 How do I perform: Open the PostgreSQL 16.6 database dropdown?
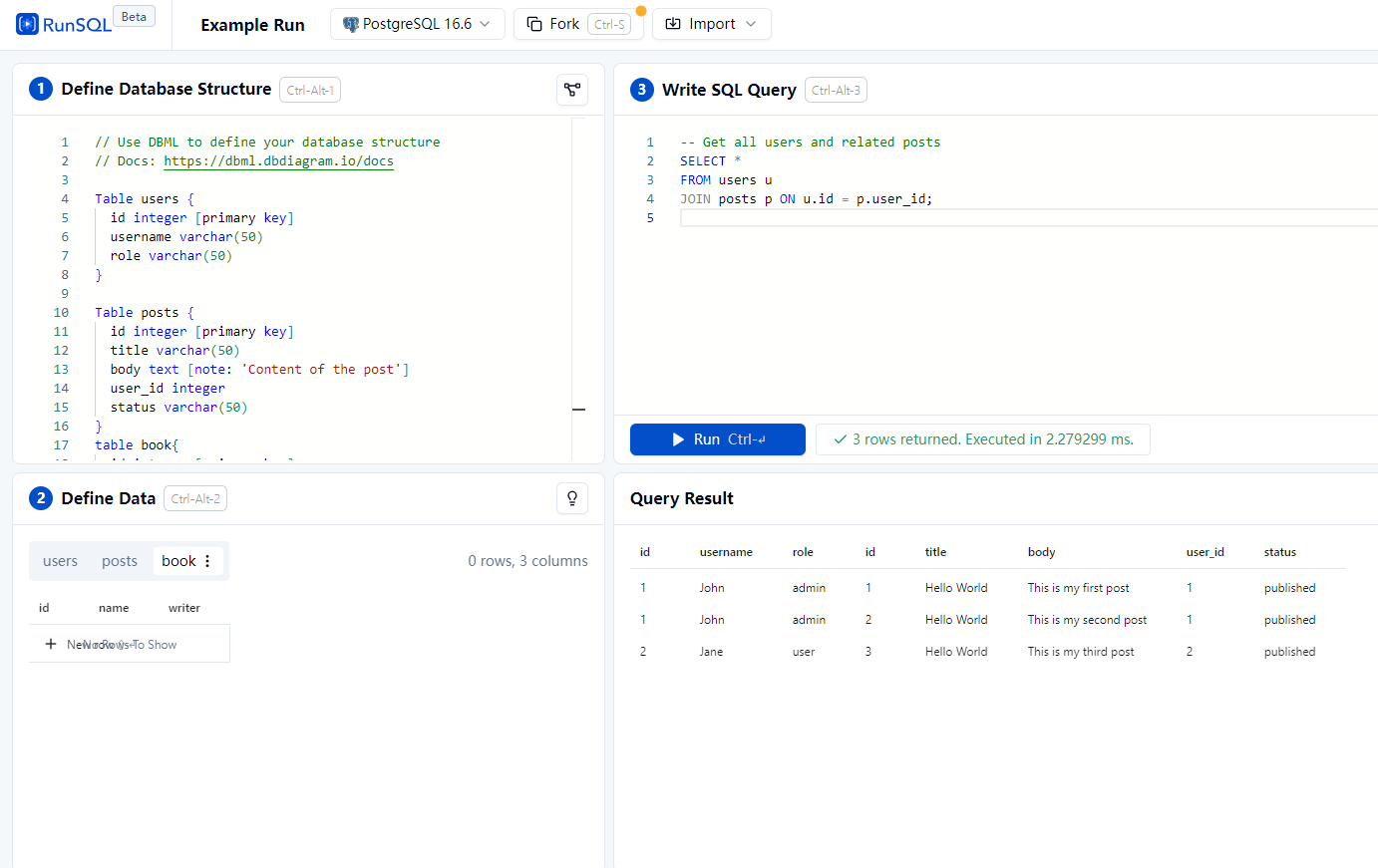coord(418,24)
